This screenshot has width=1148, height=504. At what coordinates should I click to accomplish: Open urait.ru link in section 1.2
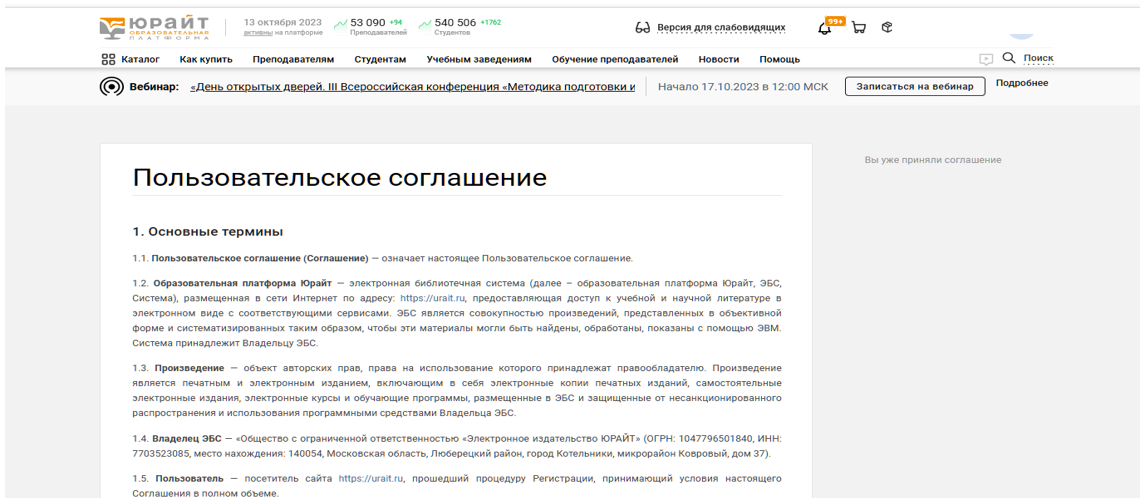point(433,298)
